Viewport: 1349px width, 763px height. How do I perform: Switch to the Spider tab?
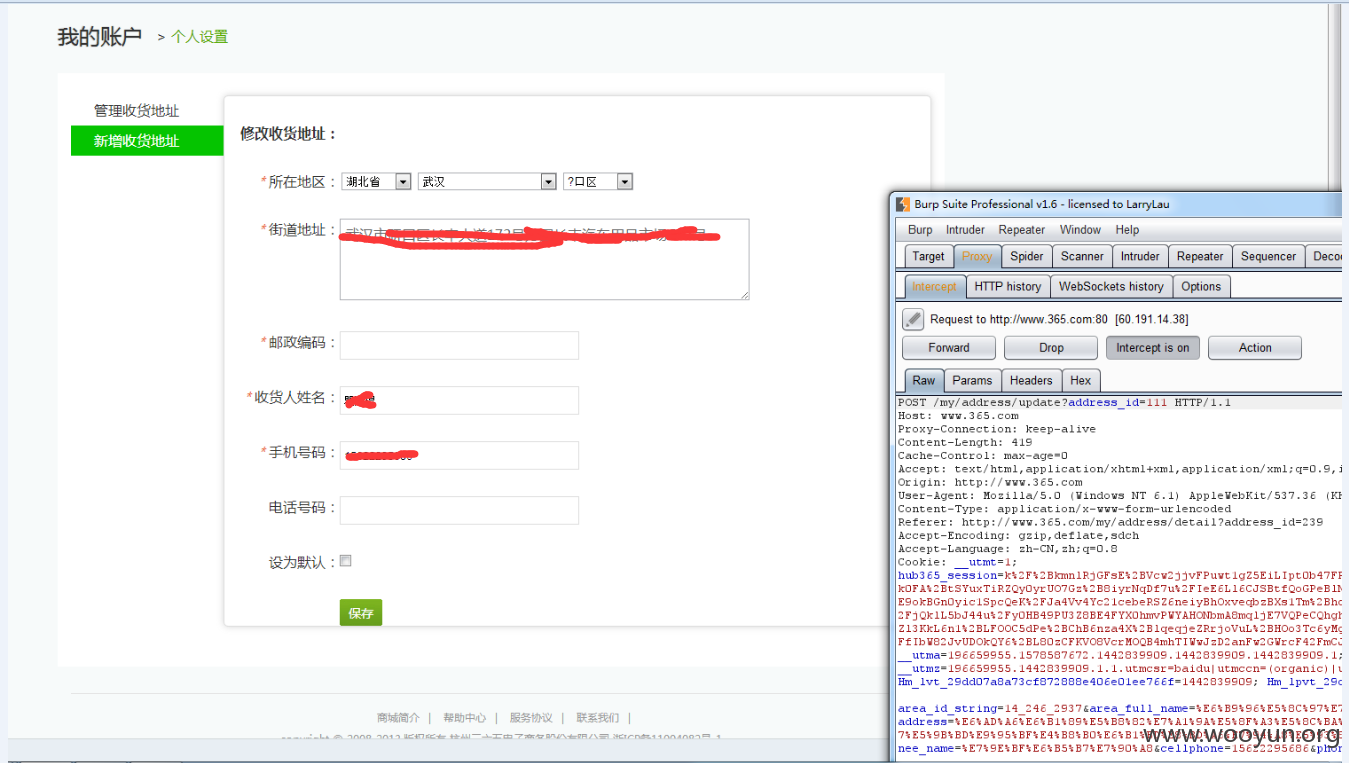click(1027, 256)
